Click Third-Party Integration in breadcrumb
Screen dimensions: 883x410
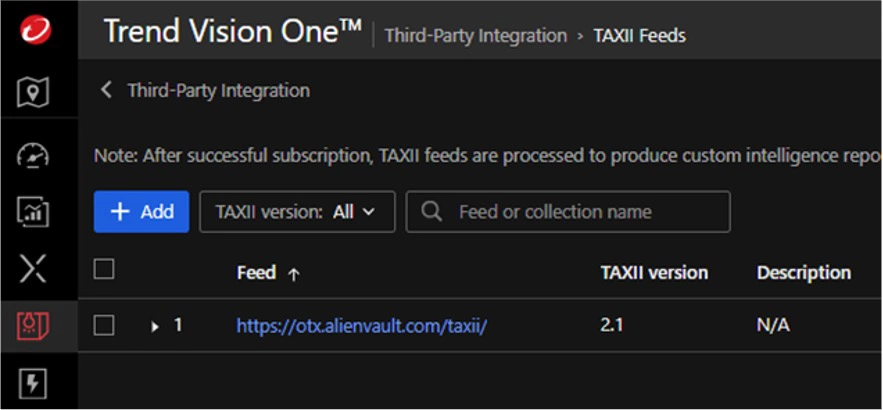click(476, 36)
